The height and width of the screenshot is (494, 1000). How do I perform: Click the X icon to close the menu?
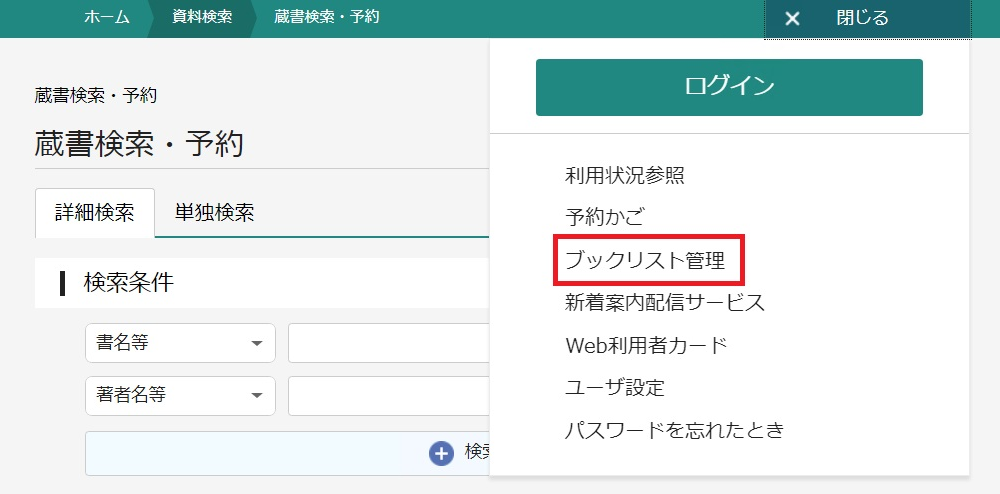792,19
